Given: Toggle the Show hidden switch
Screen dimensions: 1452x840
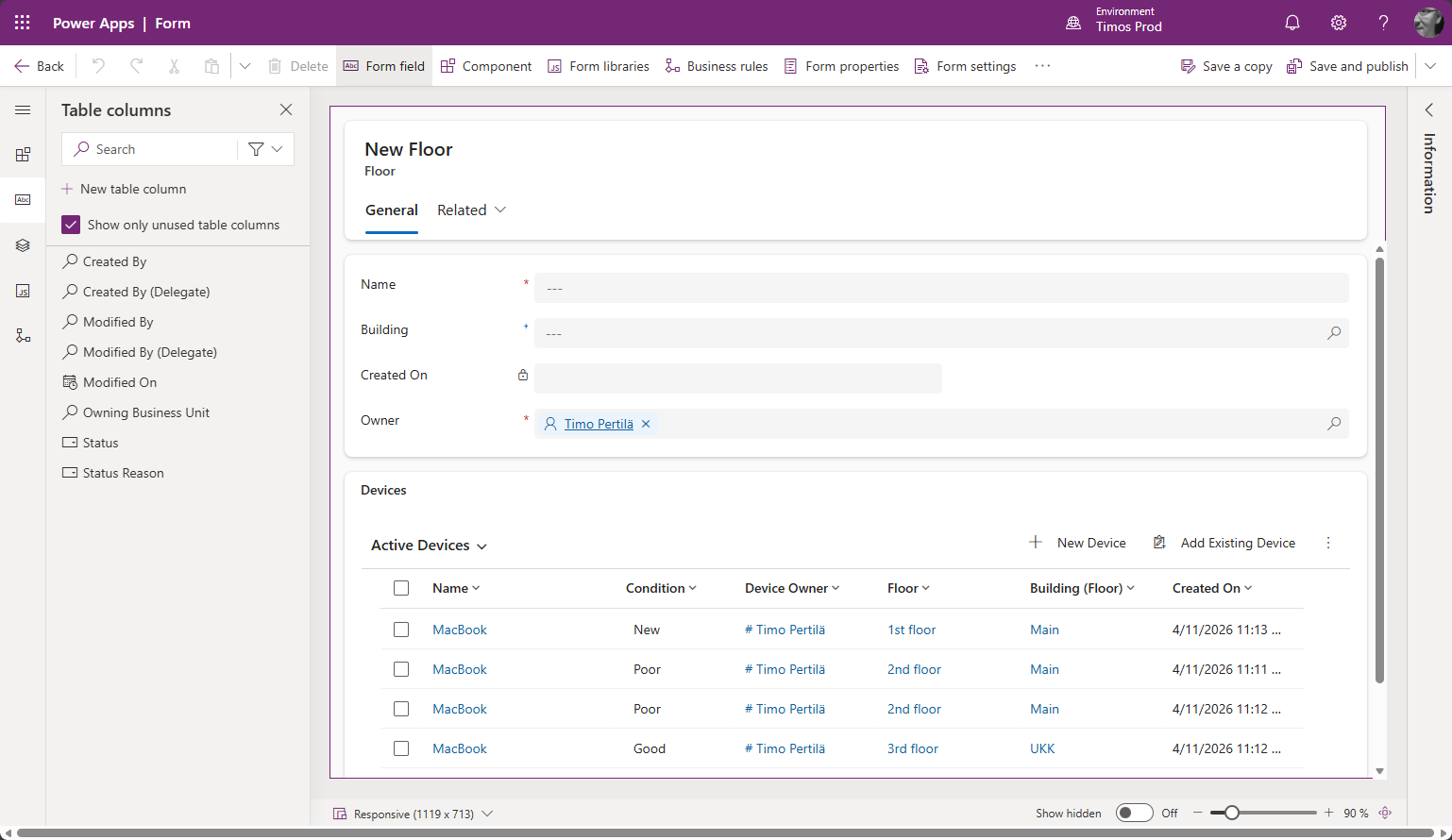Looking at the screenshot, I should 1134,813.
